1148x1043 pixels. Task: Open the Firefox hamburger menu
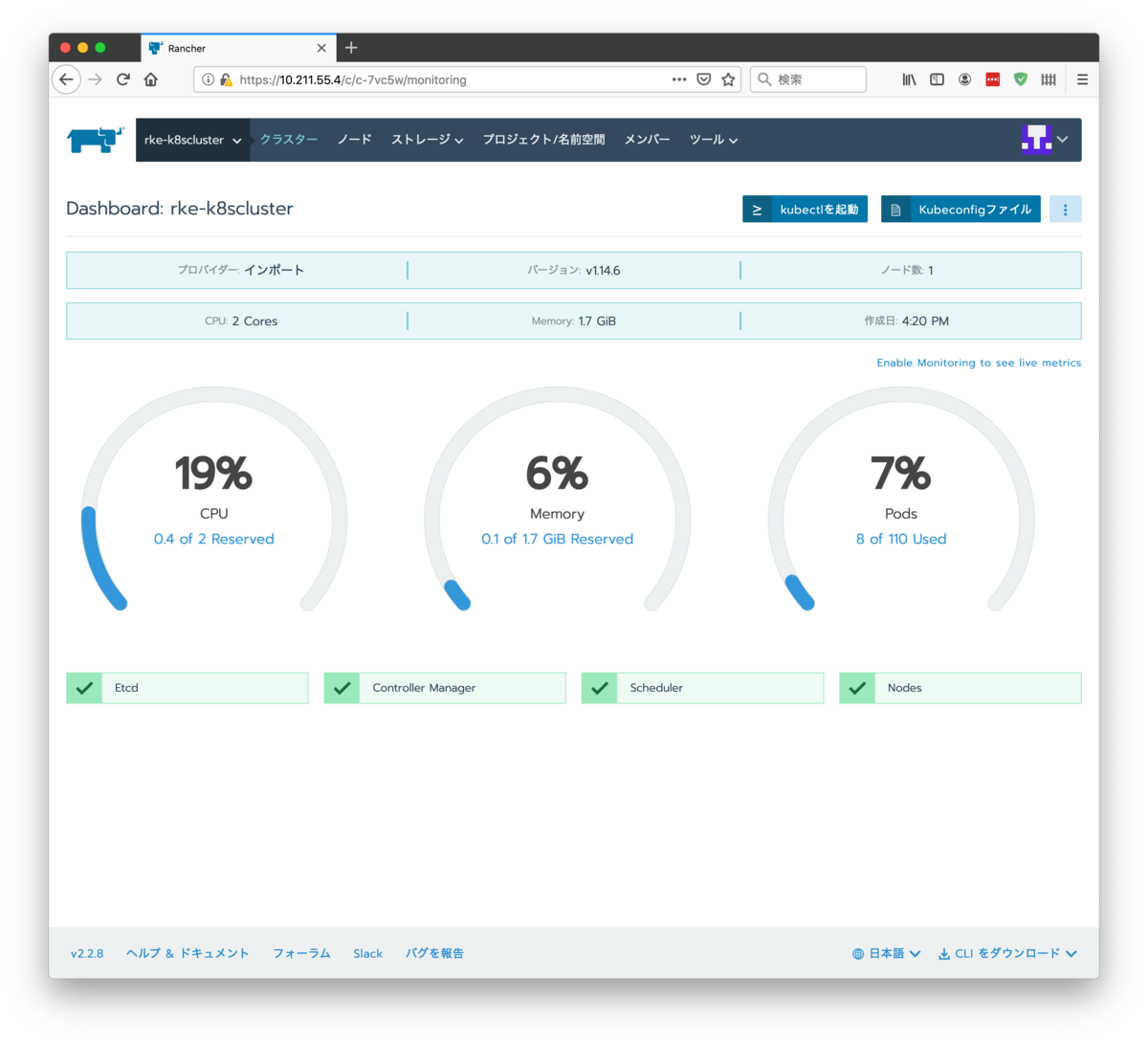(1082, 79)
